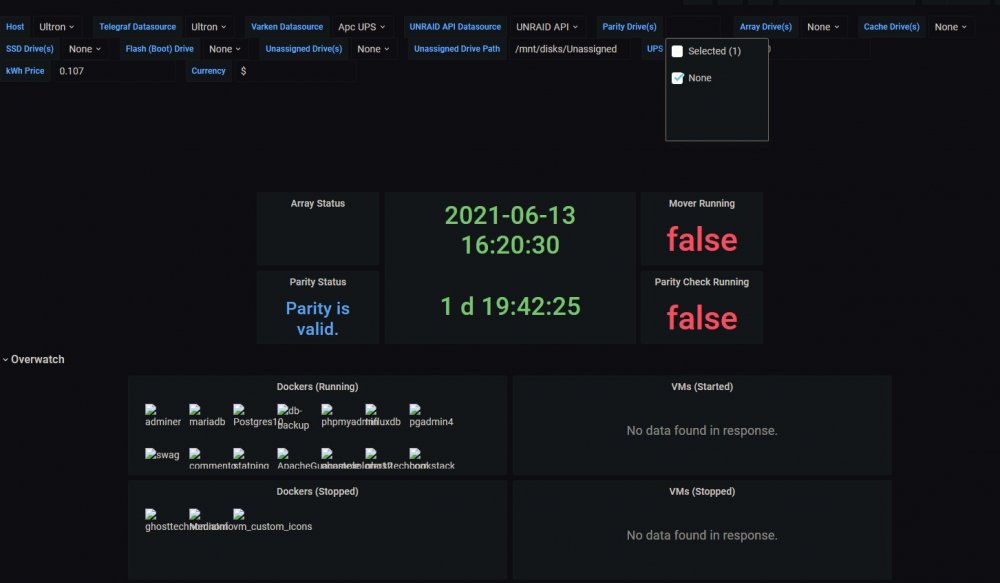Uncheck the None option checkbox
Image resolution: width=1000 pixels, height=583 pixels.
coord(677,78)
